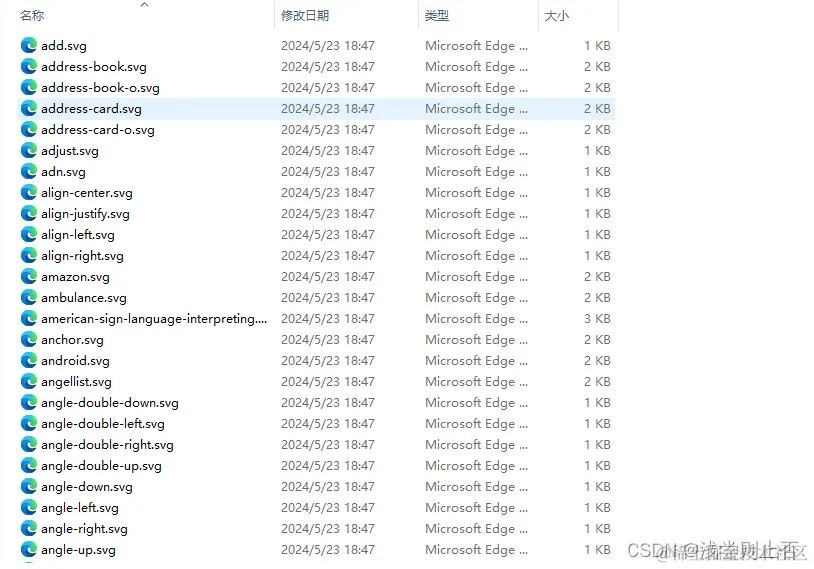
Task: Click the icon beside american-sign-language-interpreting file
Action: coord(29,319)
